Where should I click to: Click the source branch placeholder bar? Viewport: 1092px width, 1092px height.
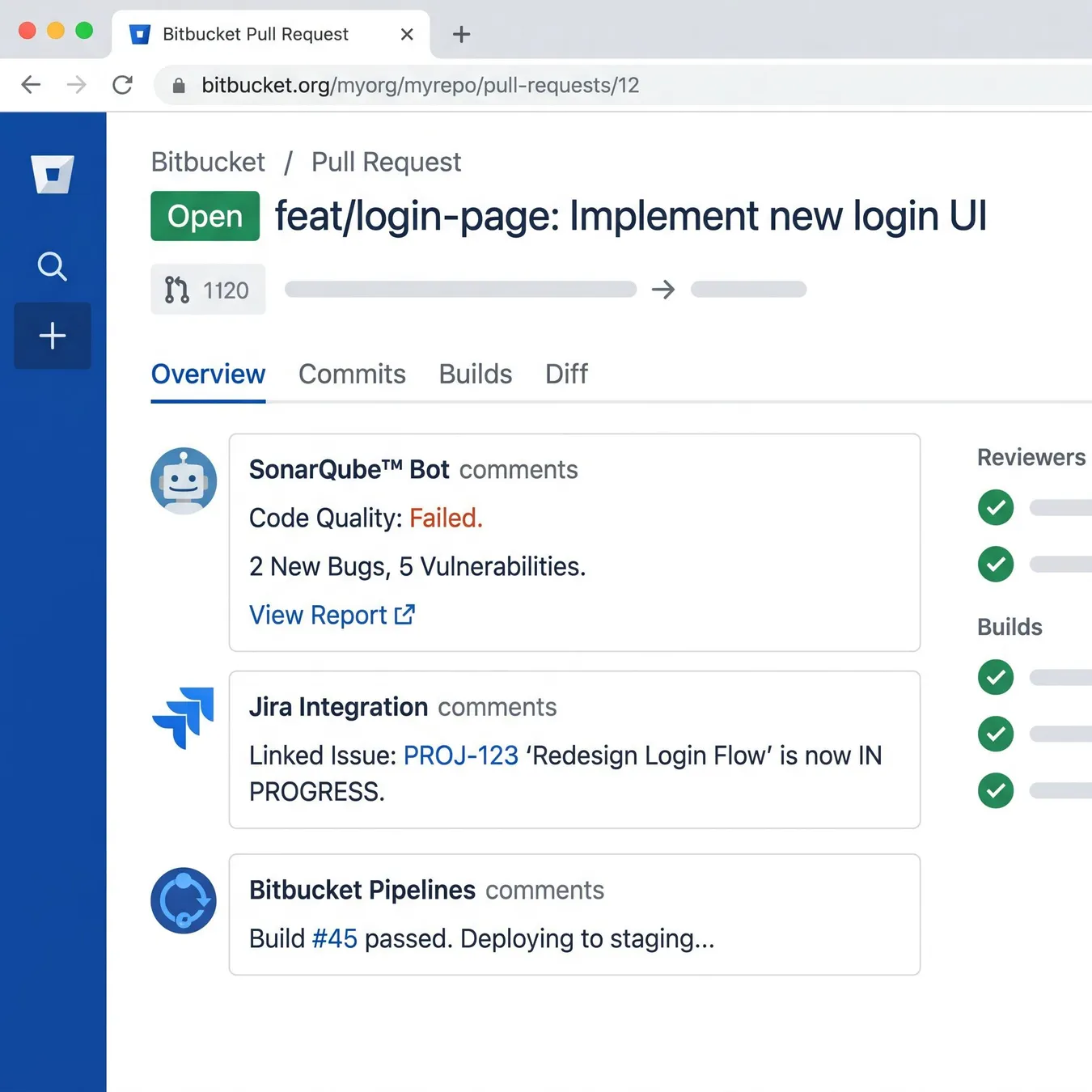[x=460, y=290]
